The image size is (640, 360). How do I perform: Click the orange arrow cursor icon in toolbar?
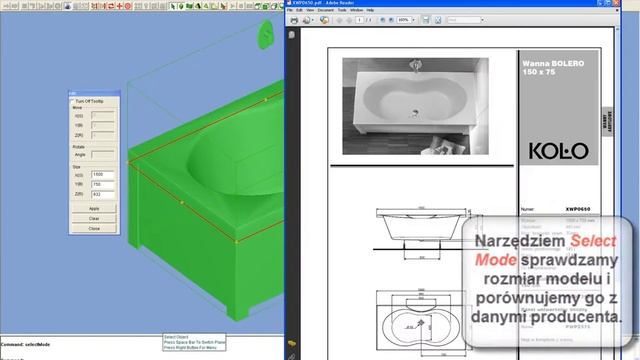click(x=223, y=6)
